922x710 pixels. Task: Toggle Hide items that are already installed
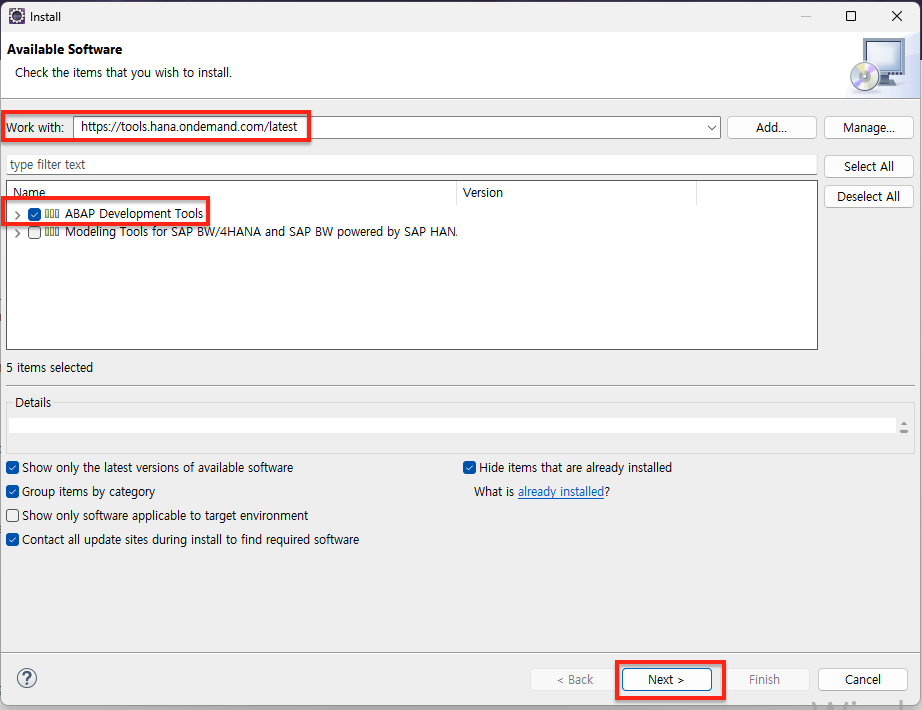click(x=469, y=468)
